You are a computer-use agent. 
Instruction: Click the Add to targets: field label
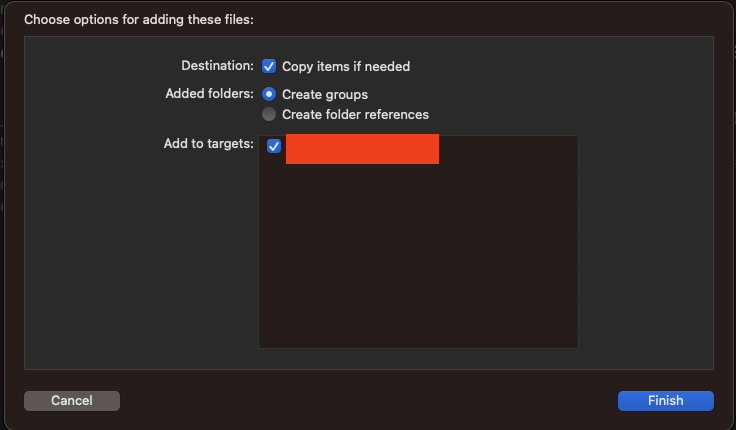point(208,144)
